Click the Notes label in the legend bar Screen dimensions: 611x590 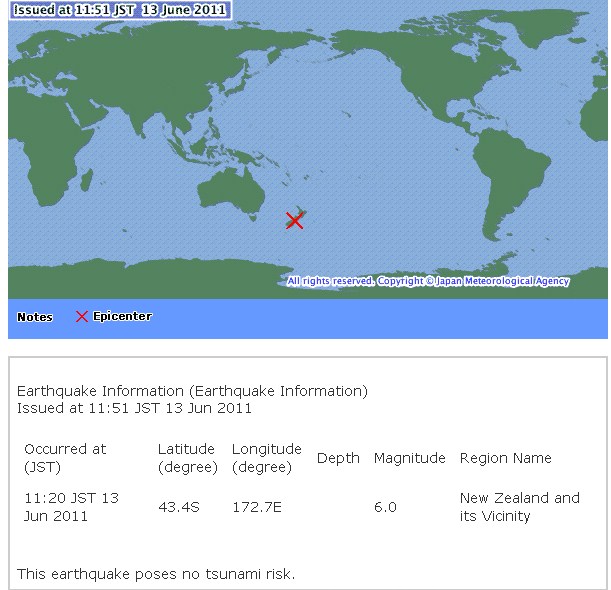35,317
